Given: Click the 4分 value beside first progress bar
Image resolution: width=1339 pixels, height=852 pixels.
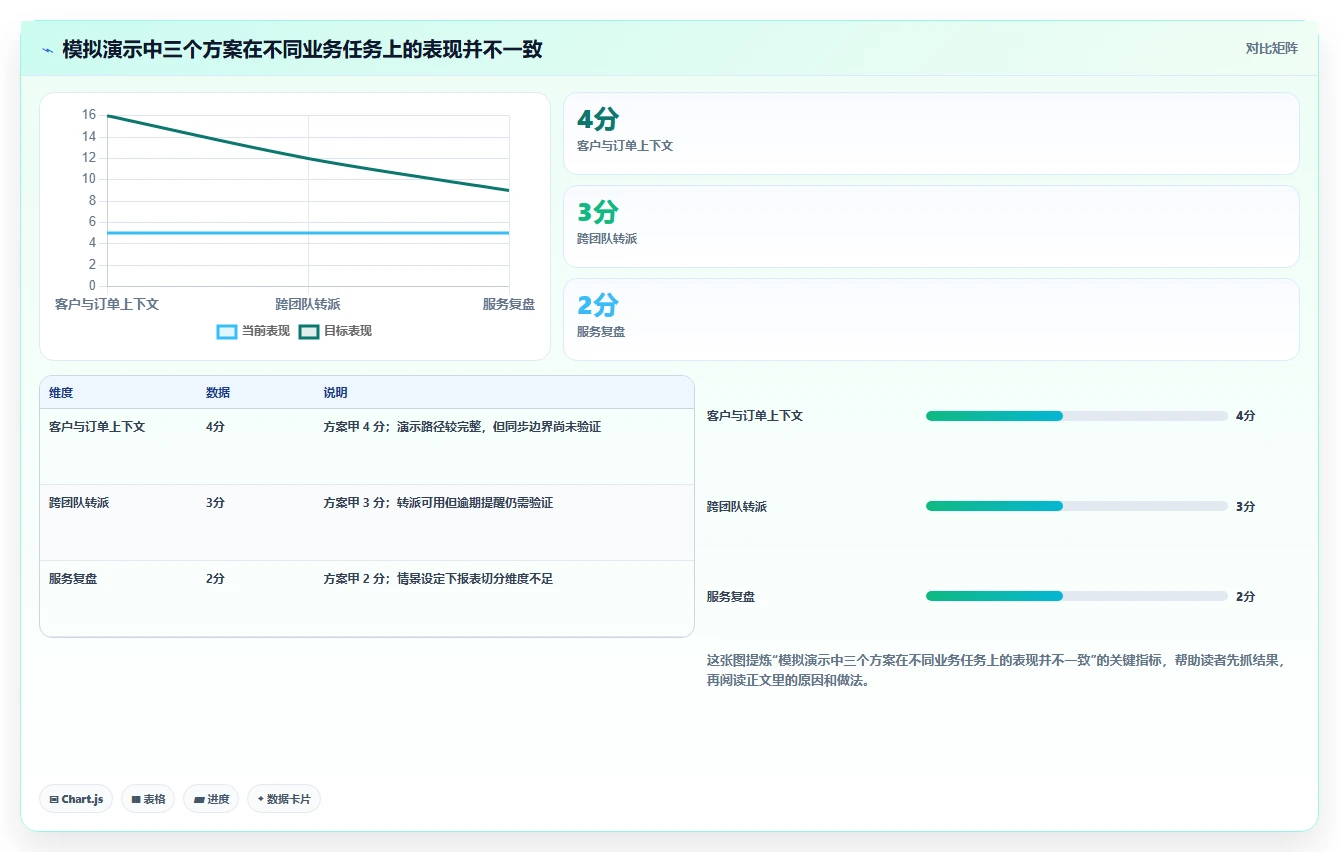Looking at the screenshot, I should [1245, 416].
